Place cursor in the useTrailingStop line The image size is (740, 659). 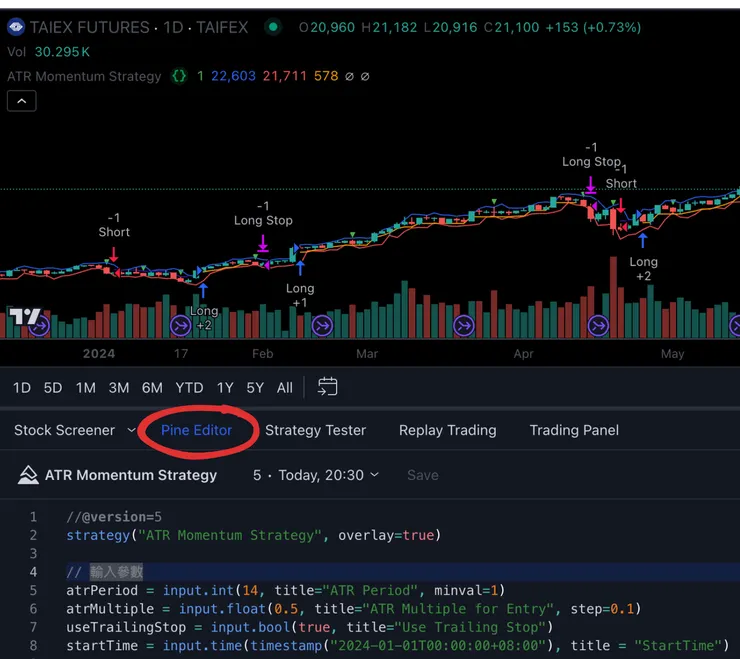(x=310, y=627)
